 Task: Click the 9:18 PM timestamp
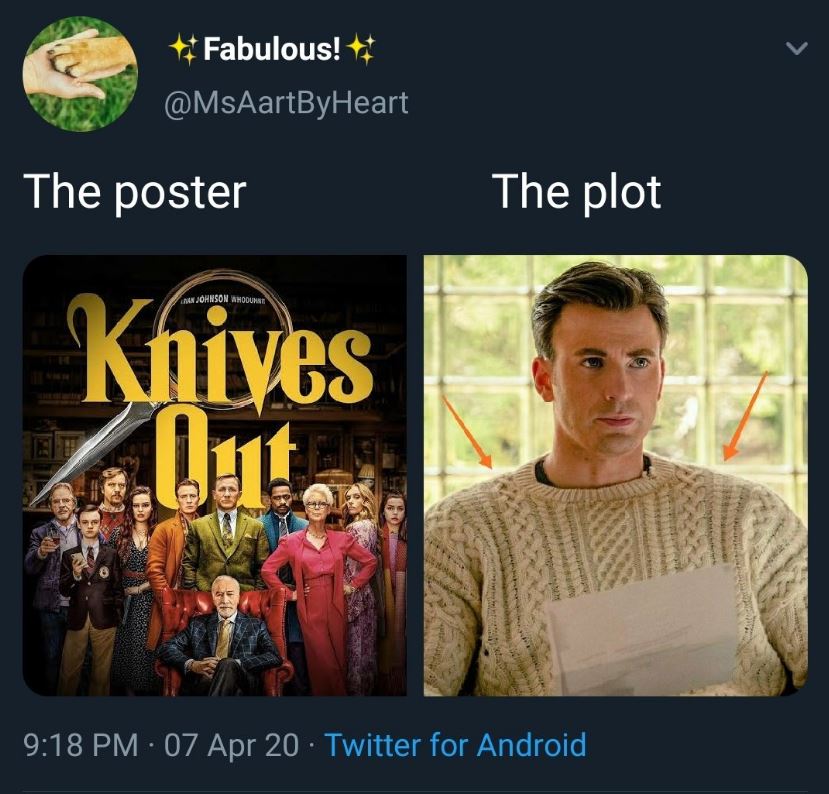click(81, 744)
